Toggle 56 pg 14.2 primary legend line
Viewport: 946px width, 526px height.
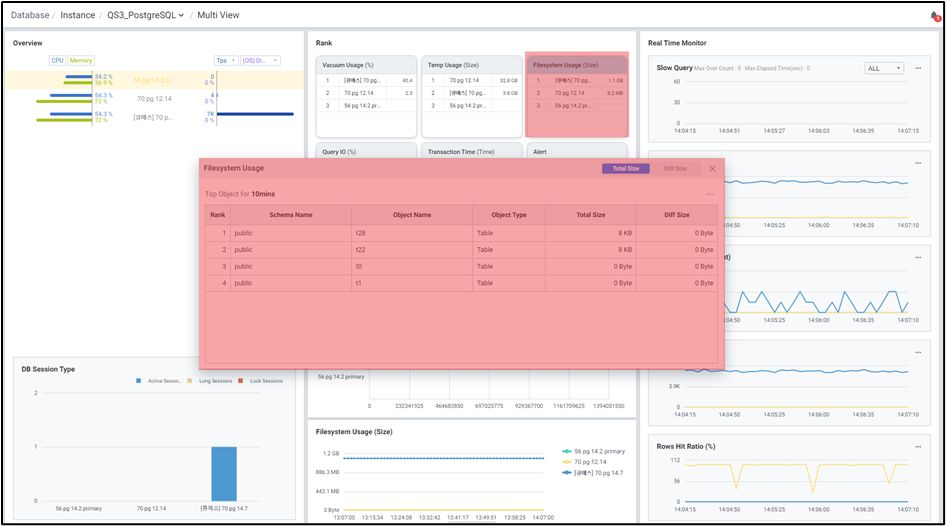pyautogui.click(x=566, y=451)
